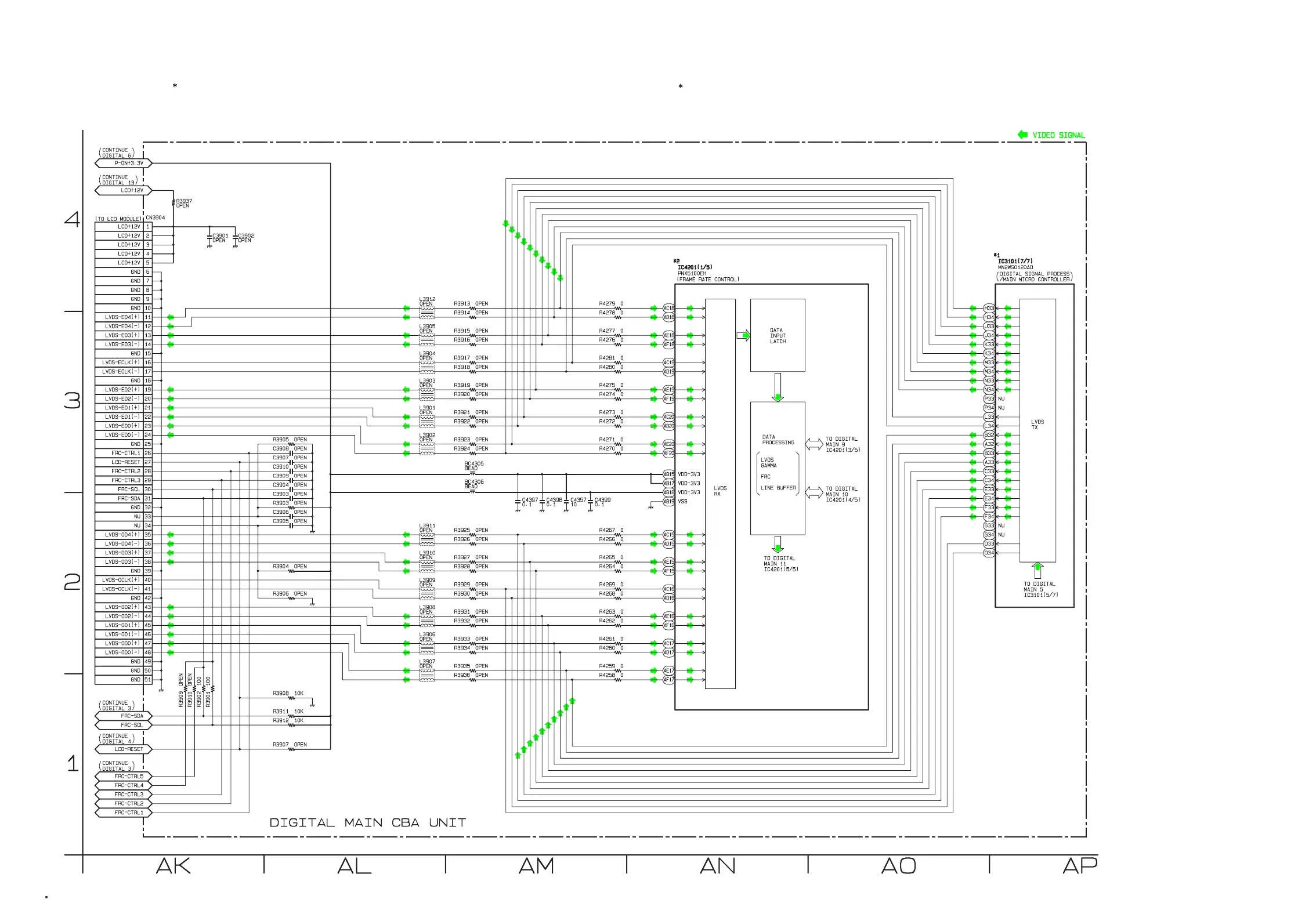Select the H33 pin circle on IC3101
This screenshot has height=921, width=1316.
(x=989, y=308)
